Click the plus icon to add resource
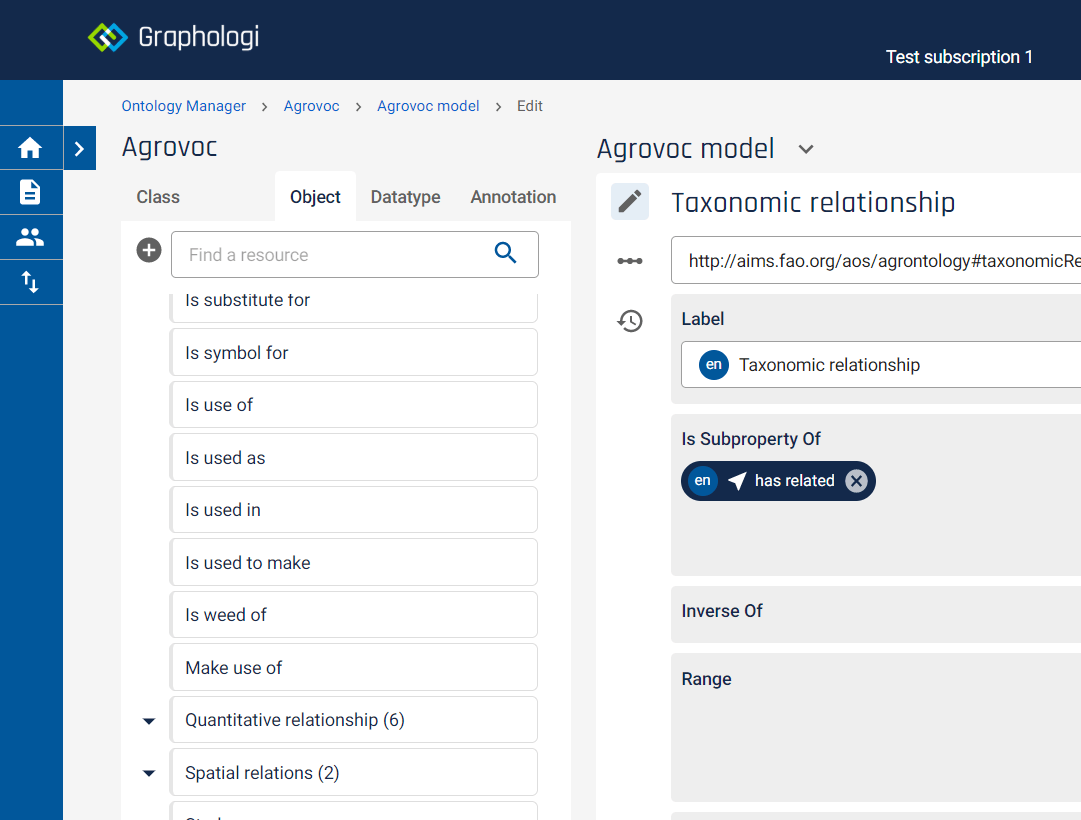Screen dimensions: 1081x820 pyautogui.click(x=149, y=250)
